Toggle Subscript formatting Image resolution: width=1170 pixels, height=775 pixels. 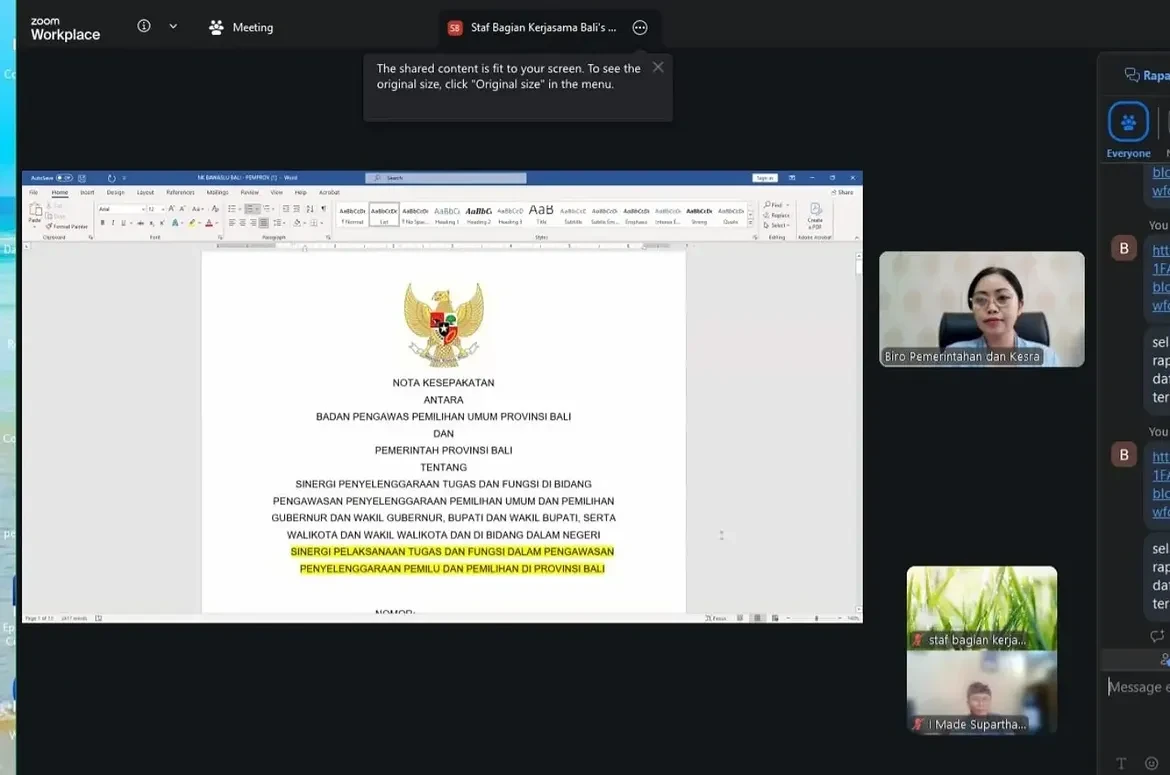(x=151, y=223)
